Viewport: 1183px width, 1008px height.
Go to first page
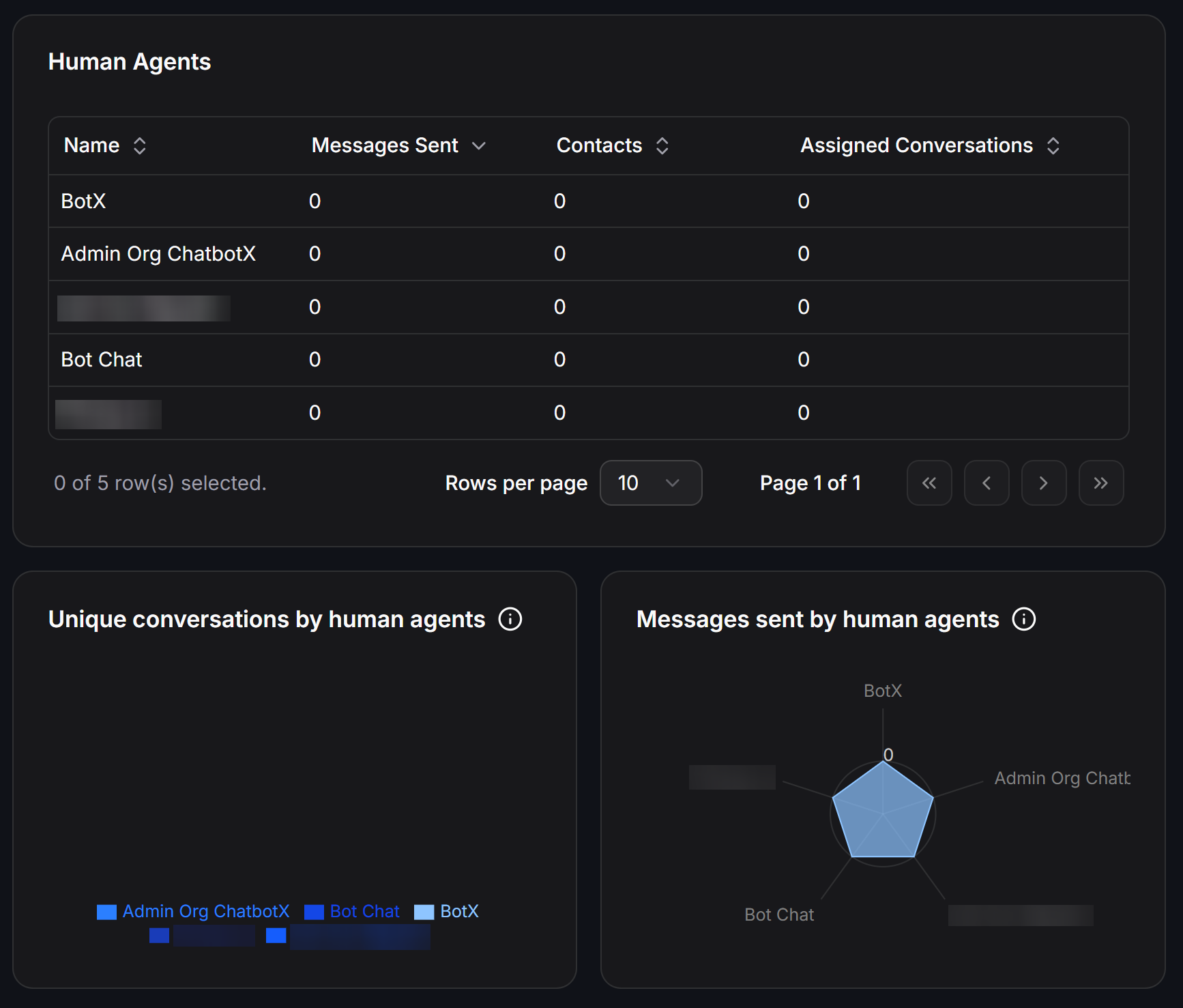[929, 483]
